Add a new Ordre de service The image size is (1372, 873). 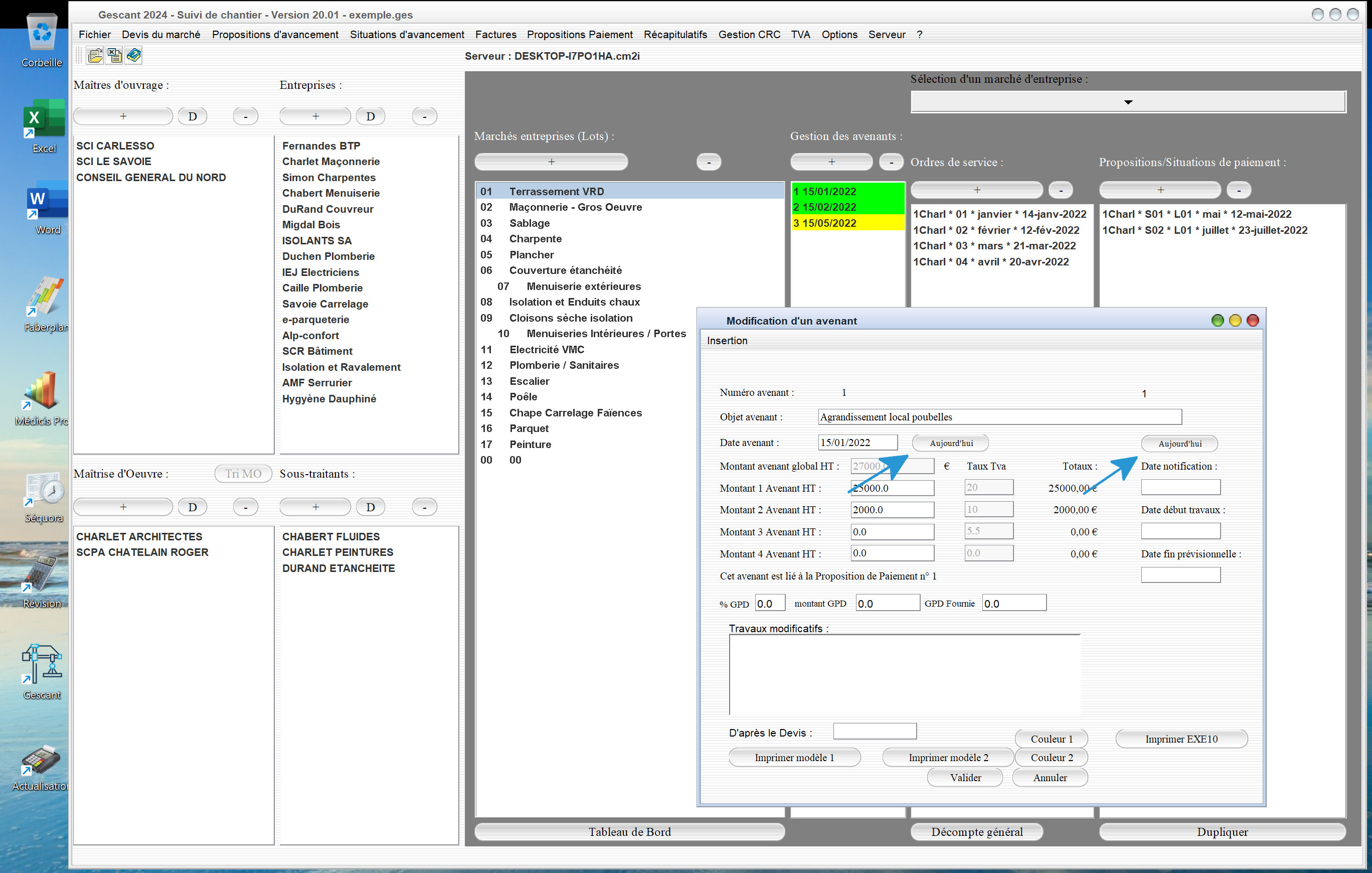coord(976,190)
